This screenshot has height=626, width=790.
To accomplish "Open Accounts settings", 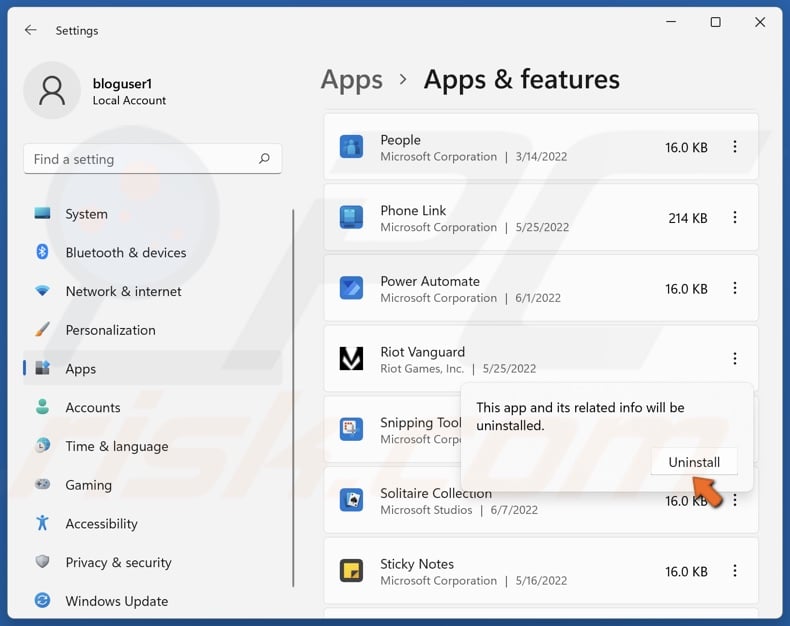I will (153, 407).
